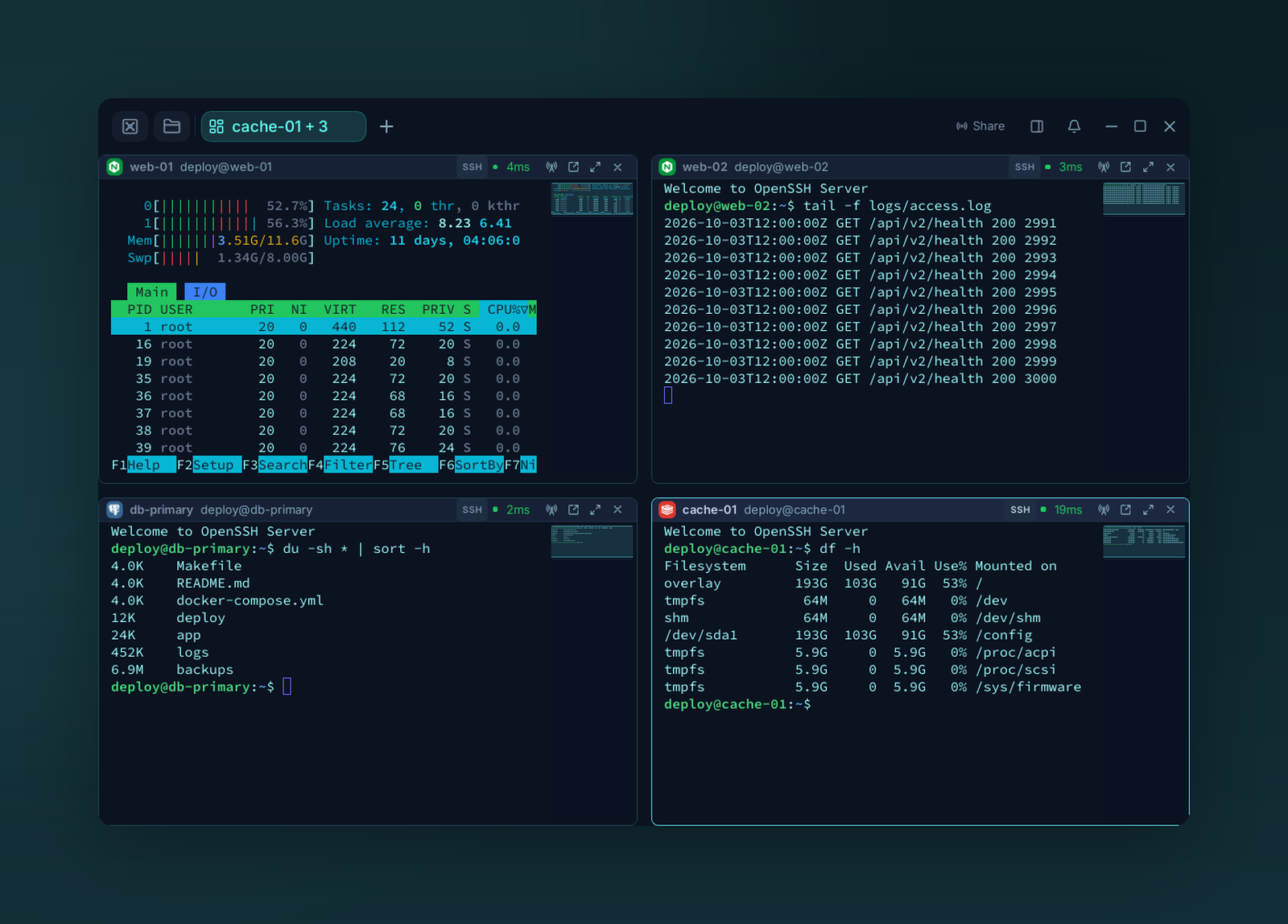The image size is (1288, 924).
Task: Click the Mem usage bar in htop
Action: click(221, 241)
